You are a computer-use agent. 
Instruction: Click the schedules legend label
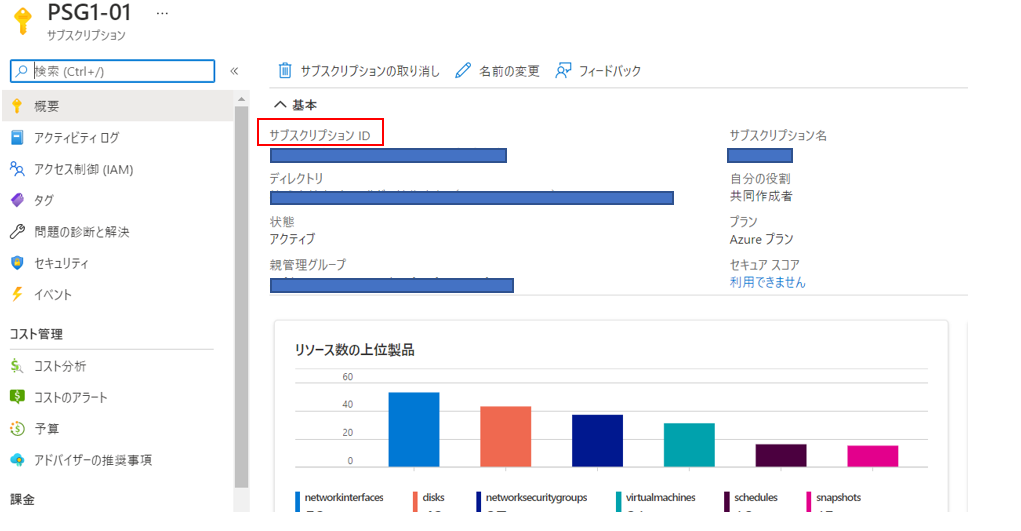(x=756, y=497)
